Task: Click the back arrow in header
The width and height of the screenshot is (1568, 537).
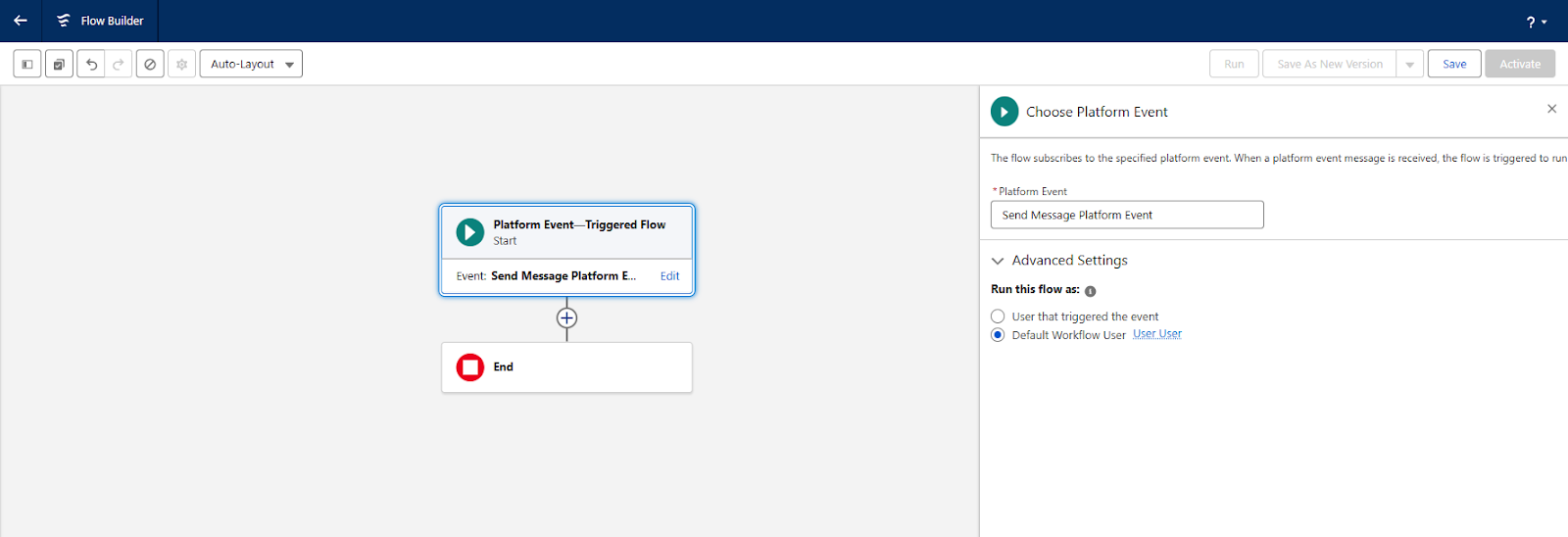Action: [21, 21]
